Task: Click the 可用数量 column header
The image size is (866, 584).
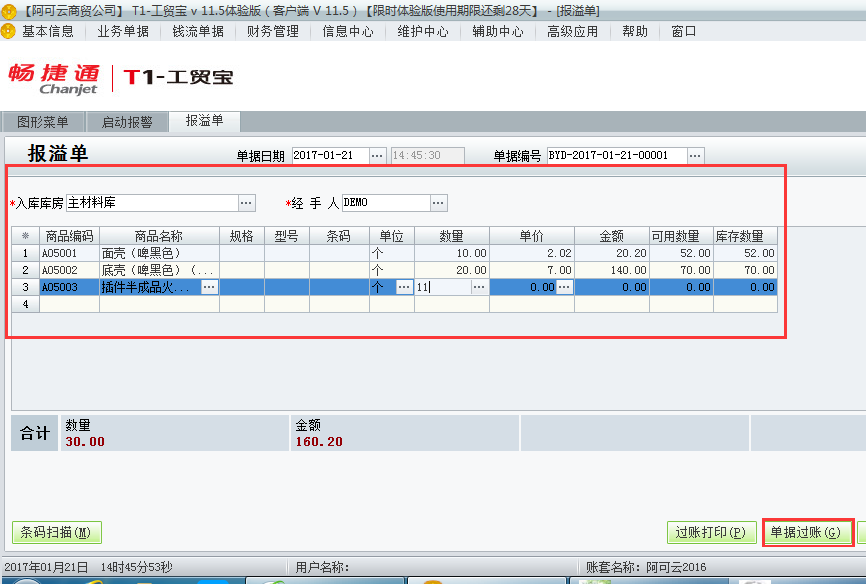Action: (681, 236)
